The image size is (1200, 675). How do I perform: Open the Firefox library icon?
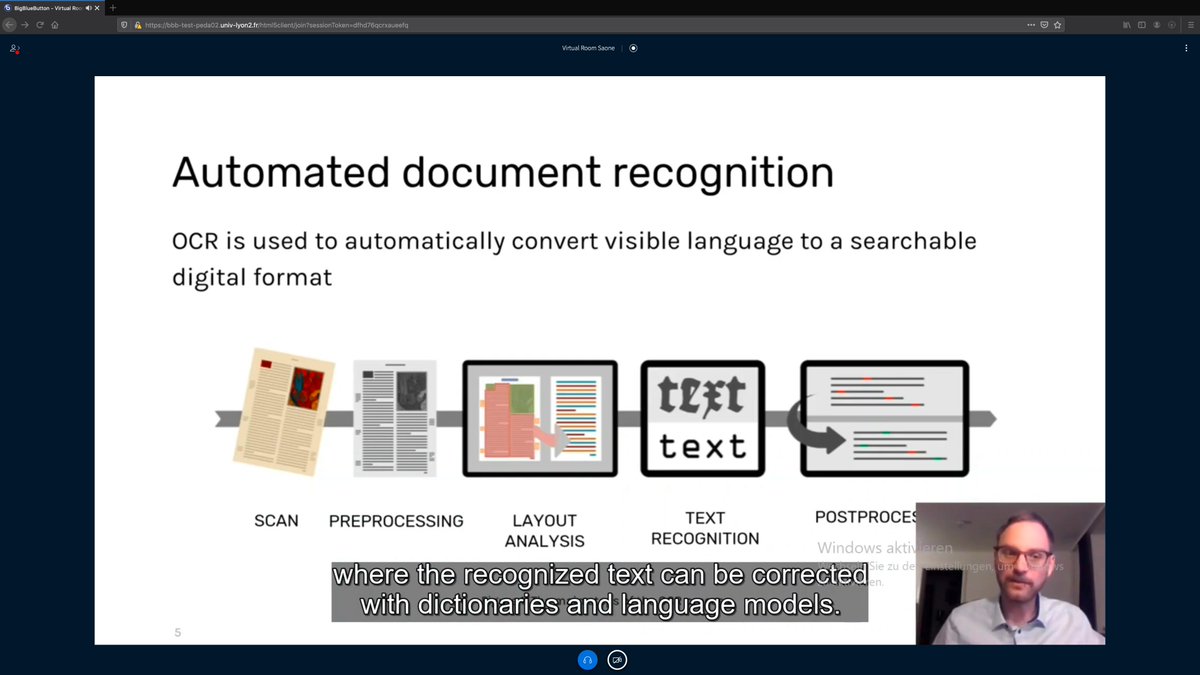[x=1127, y=24]
